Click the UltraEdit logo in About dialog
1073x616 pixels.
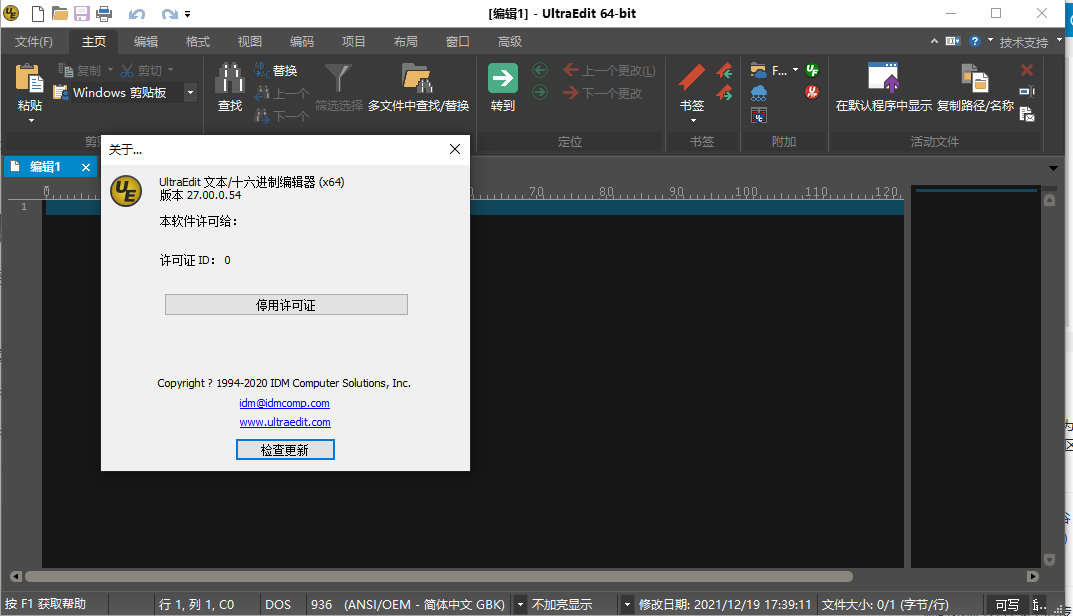[x=126, y=190]
